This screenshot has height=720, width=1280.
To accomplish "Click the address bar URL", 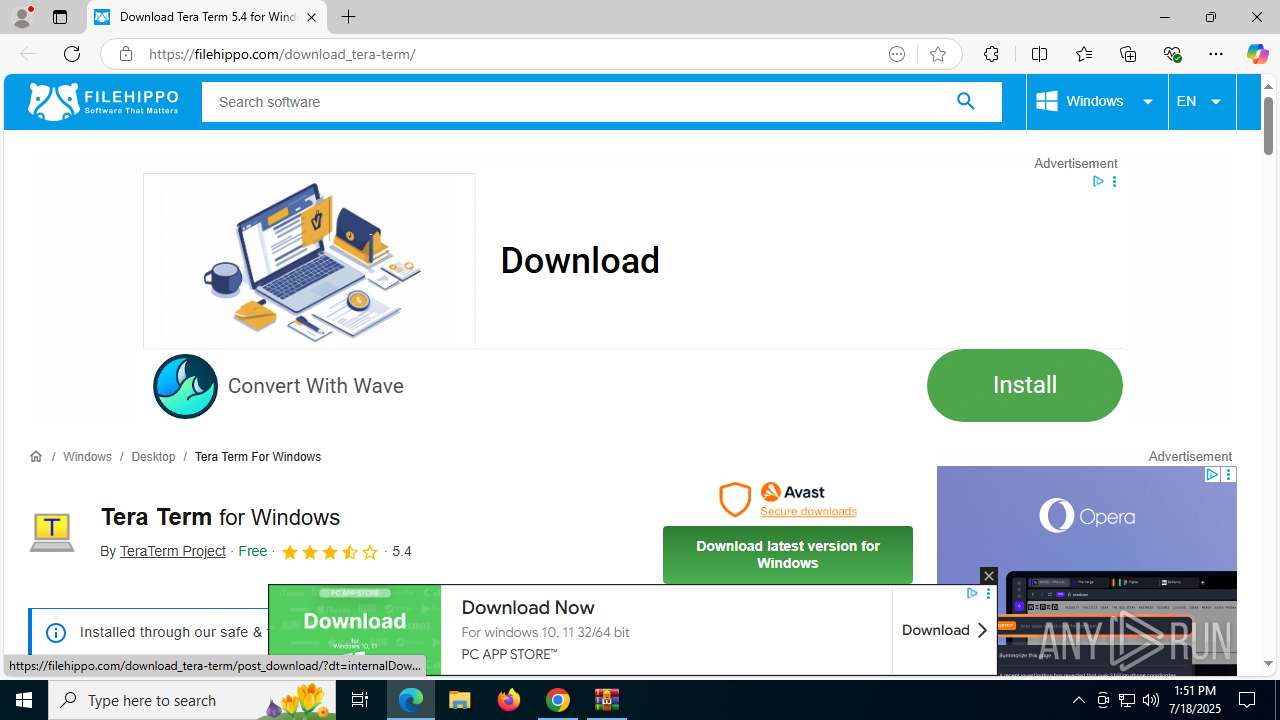I will 282,54.
